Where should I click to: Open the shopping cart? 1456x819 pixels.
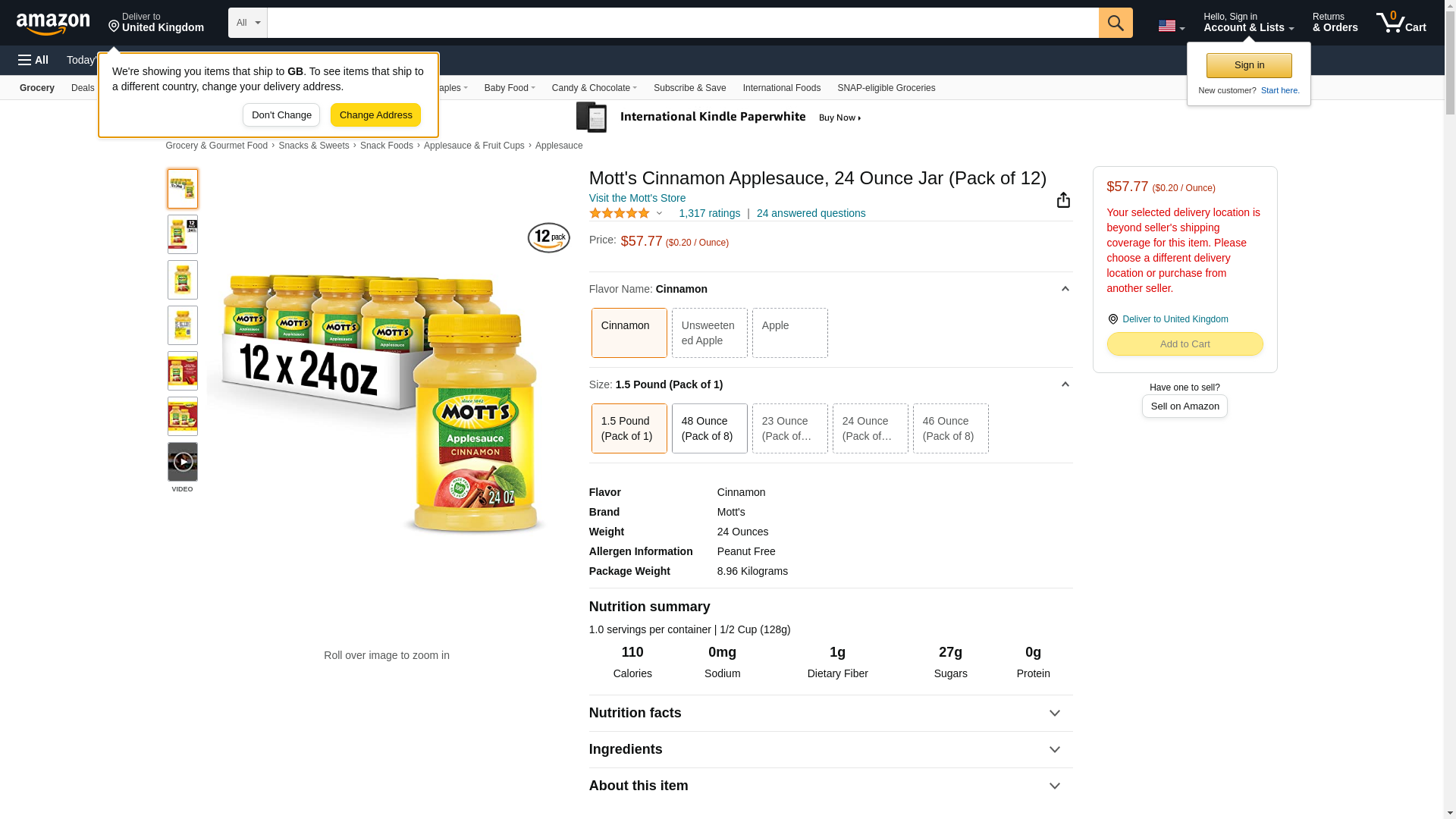(x=1401, y=23)
